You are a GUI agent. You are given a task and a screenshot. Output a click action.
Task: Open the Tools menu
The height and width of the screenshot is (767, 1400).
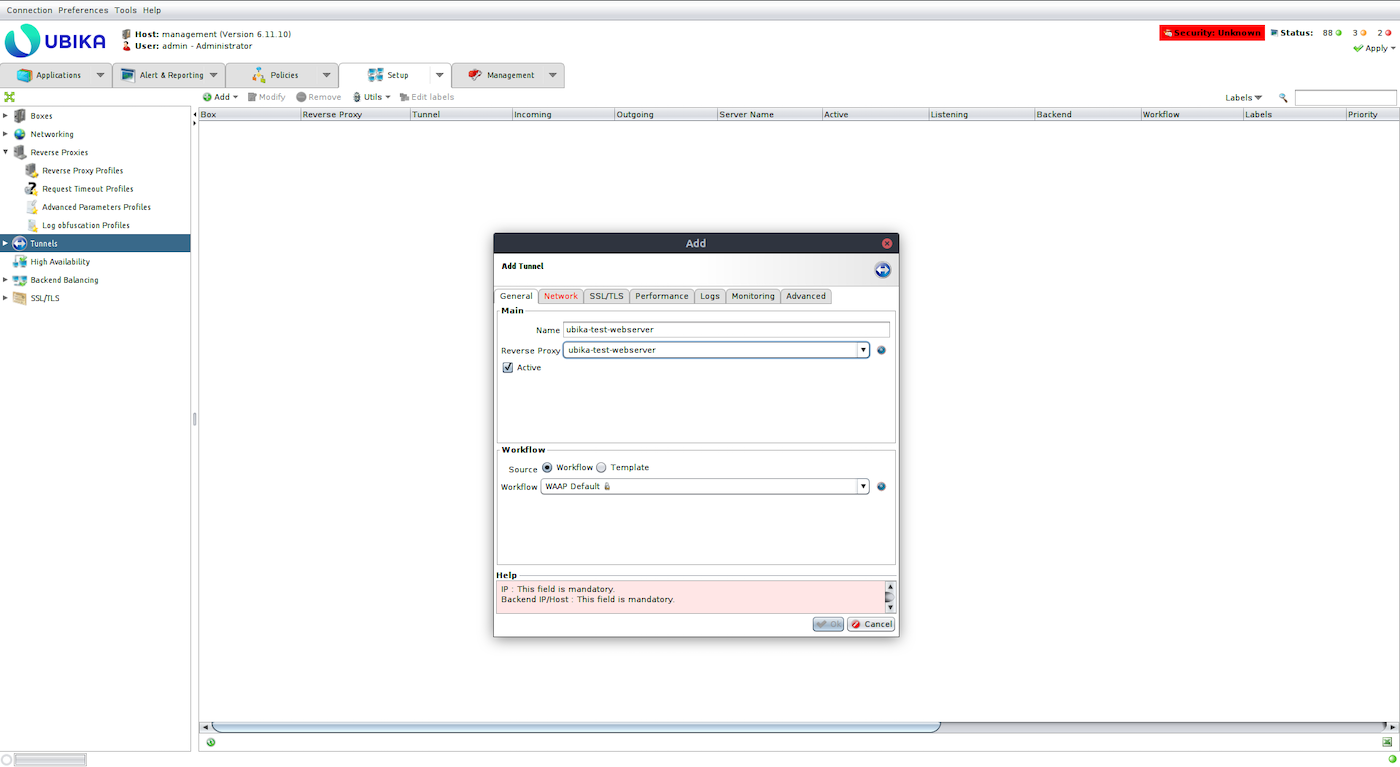click(125, 10)
